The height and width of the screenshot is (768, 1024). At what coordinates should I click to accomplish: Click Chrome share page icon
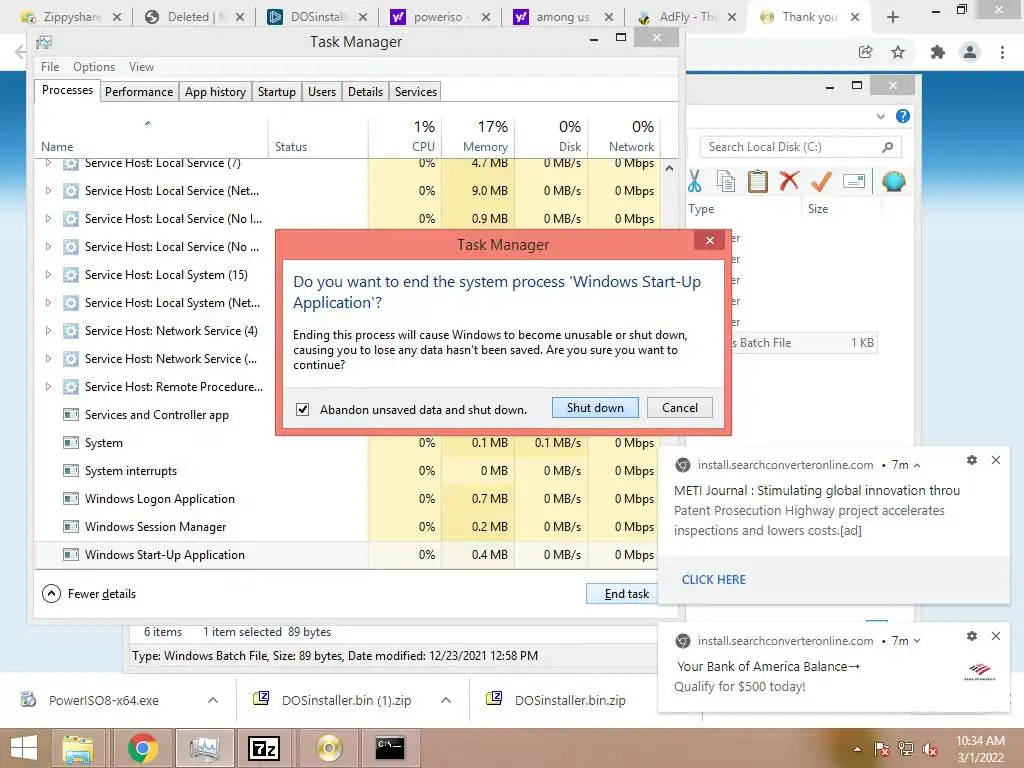point(865,52)
